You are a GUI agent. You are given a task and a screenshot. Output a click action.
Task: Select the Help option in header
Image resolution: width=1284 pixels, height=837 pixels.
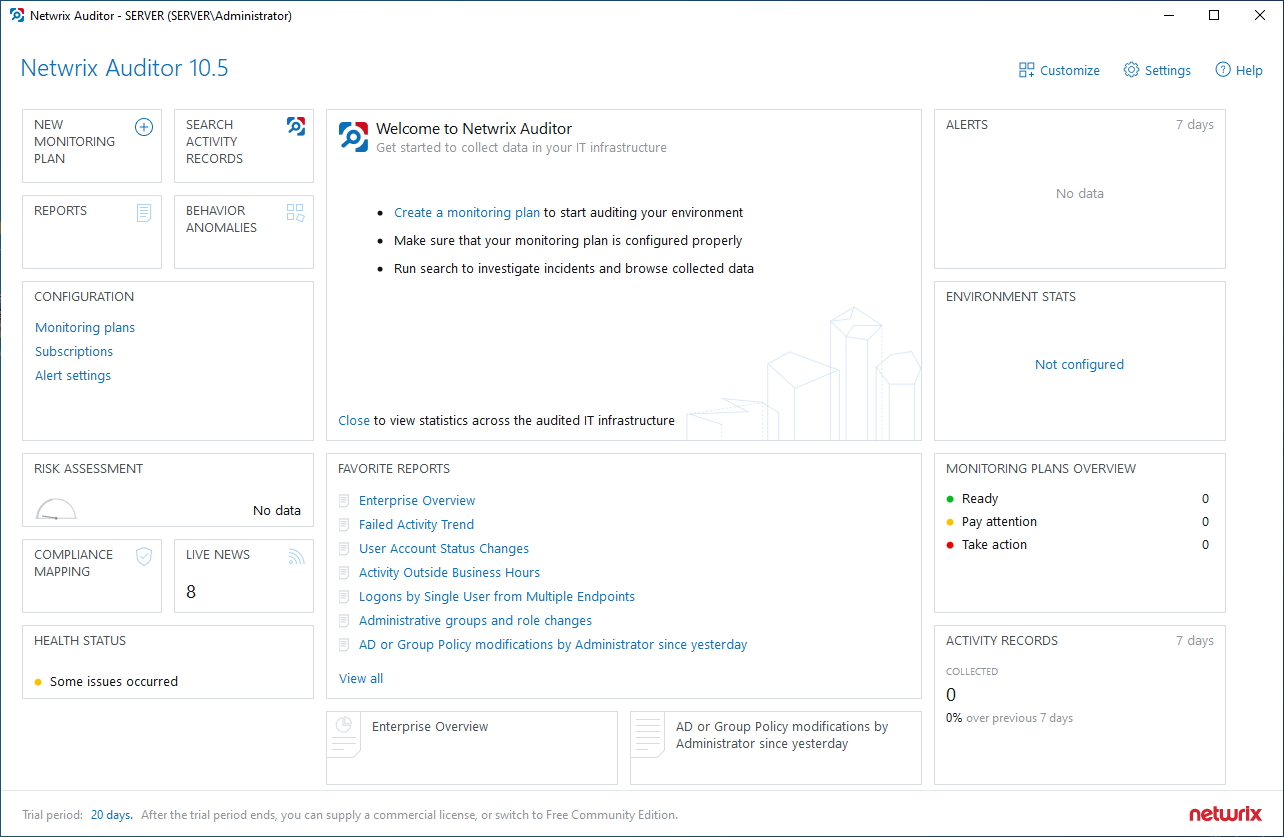(x=1239, y=70)
